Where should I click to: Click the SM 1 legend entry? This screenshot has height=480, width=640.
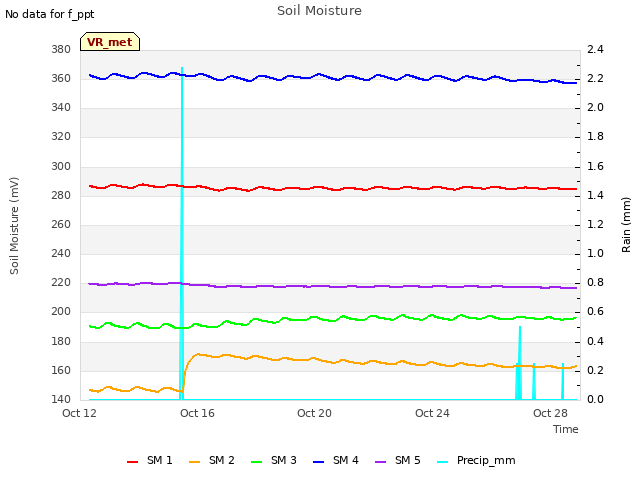click(150, 460)
